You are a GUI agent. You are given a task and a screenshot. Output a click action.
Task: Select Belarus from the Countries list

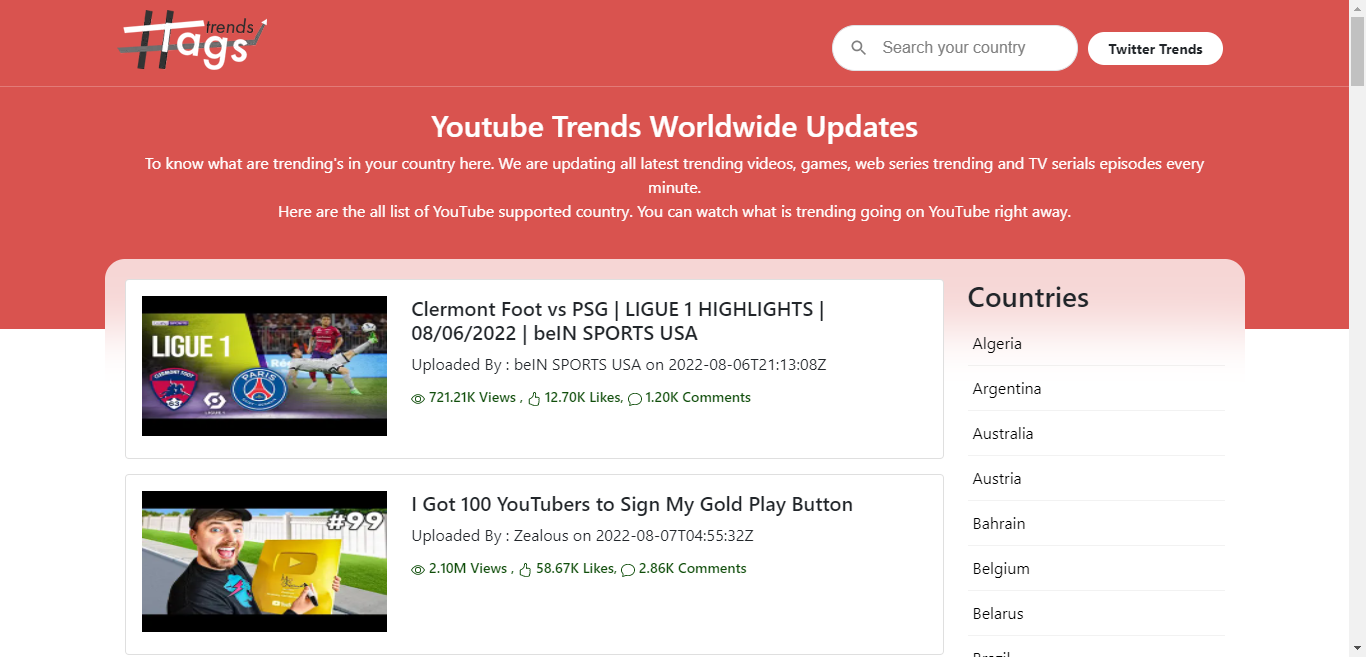997,613
